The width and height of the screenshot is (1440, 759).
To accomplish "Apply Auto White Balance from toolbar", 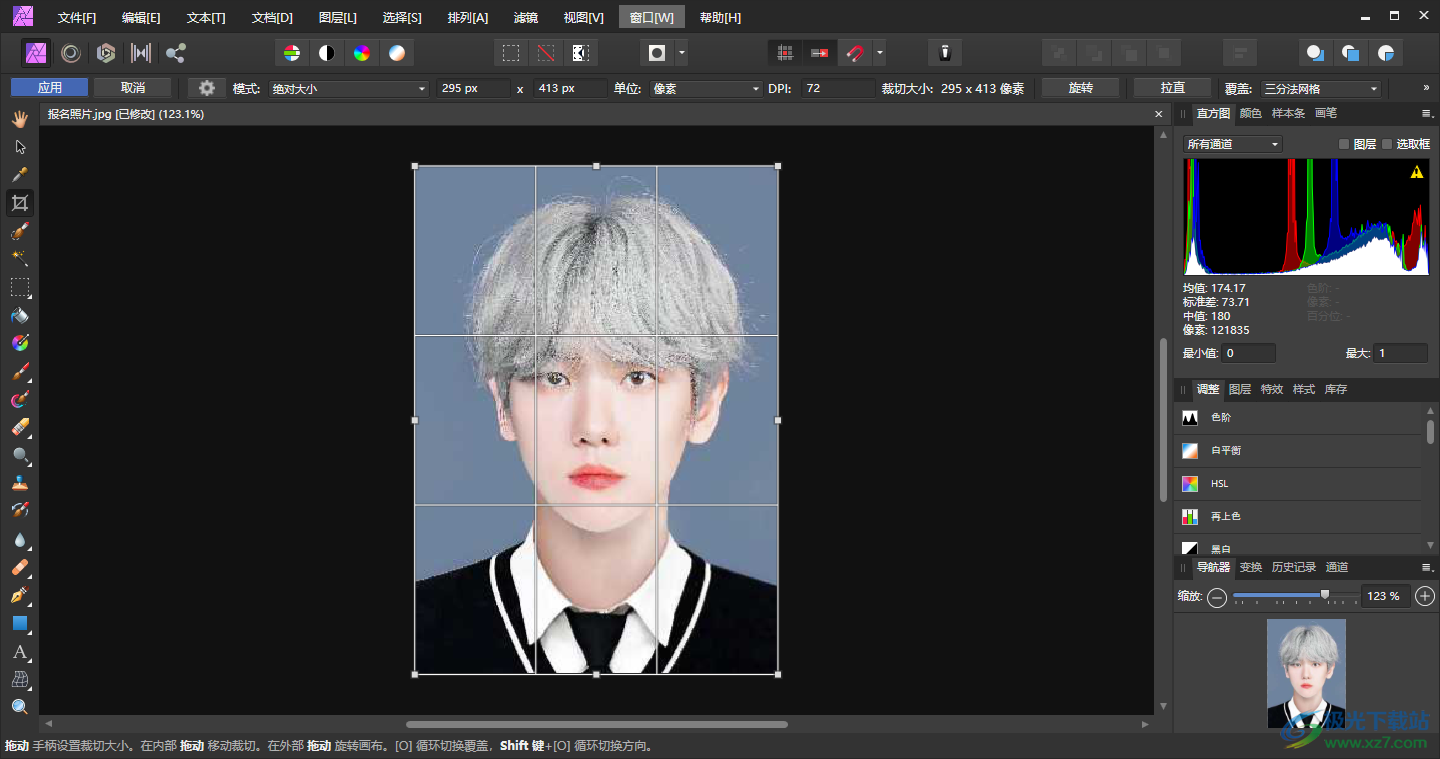I will tap(397, 53).
